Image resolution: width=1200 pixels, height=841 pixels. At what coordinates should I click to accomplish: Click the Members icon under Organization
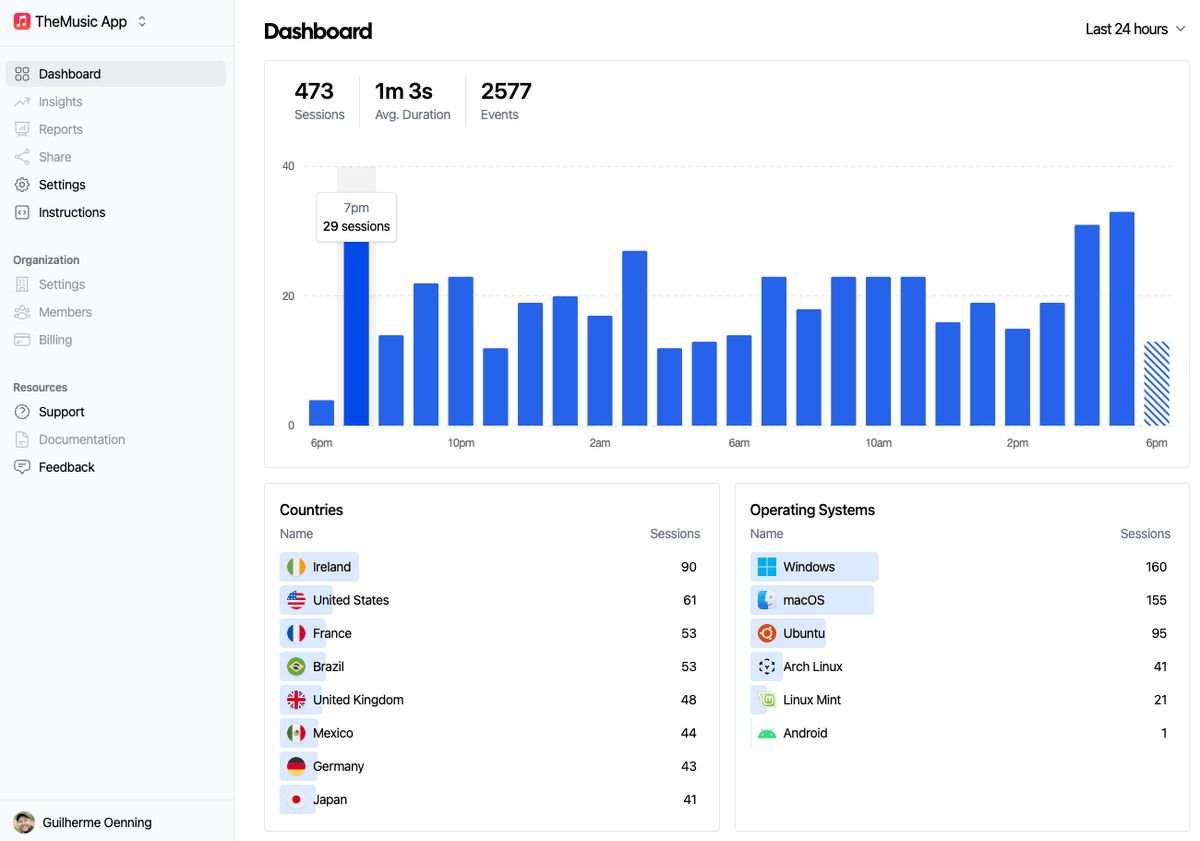pos(20,311)
